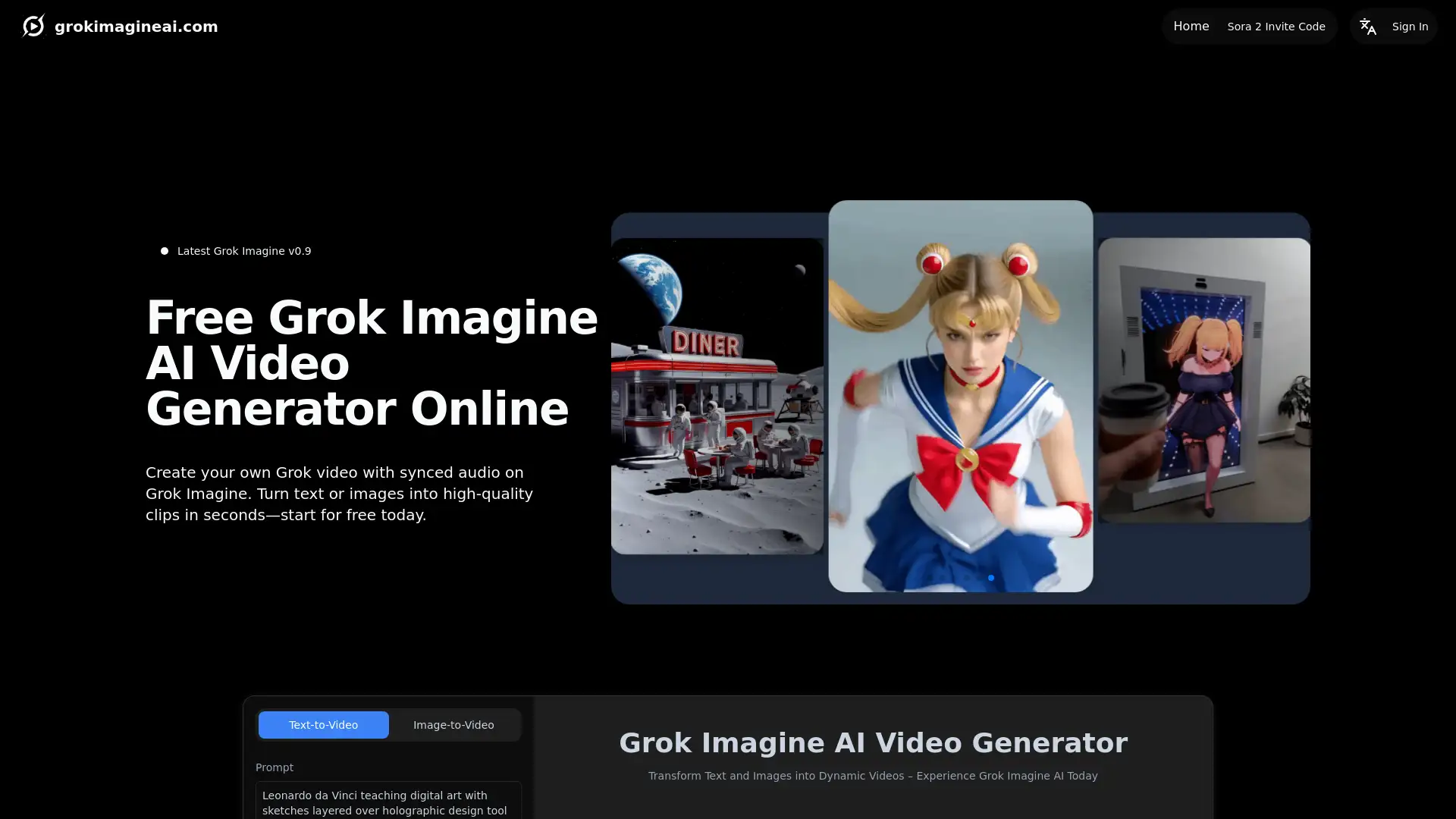Select the active blue carousel dot
1456x819 pixels.
[x=991, y=578]
